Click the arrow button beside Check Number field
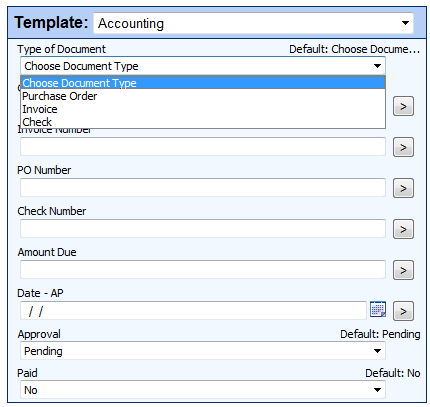Viewport: 430px width, 407px height. (403, 229)
